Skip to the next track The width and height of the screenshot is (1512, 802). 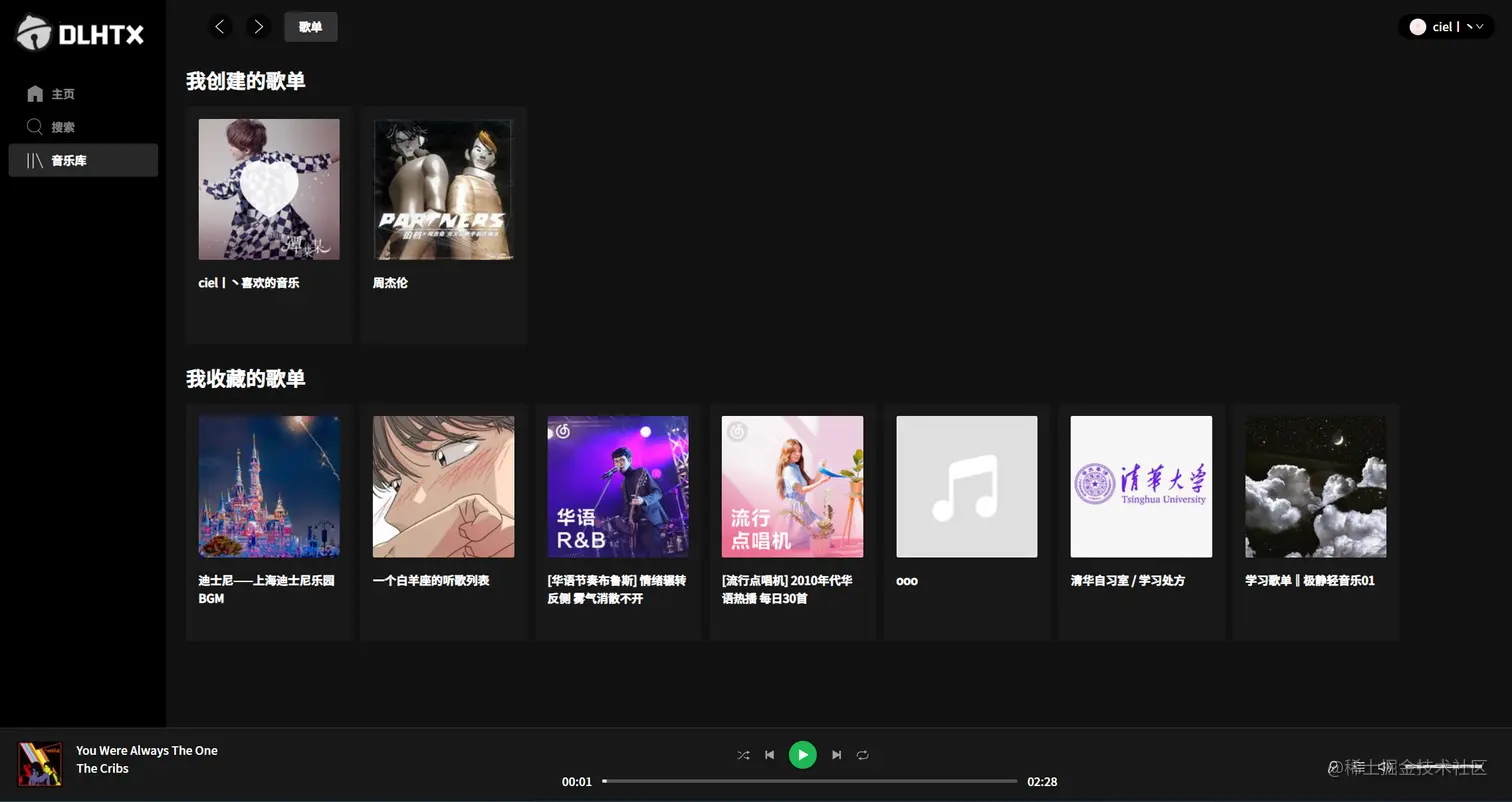coord(836,755)
